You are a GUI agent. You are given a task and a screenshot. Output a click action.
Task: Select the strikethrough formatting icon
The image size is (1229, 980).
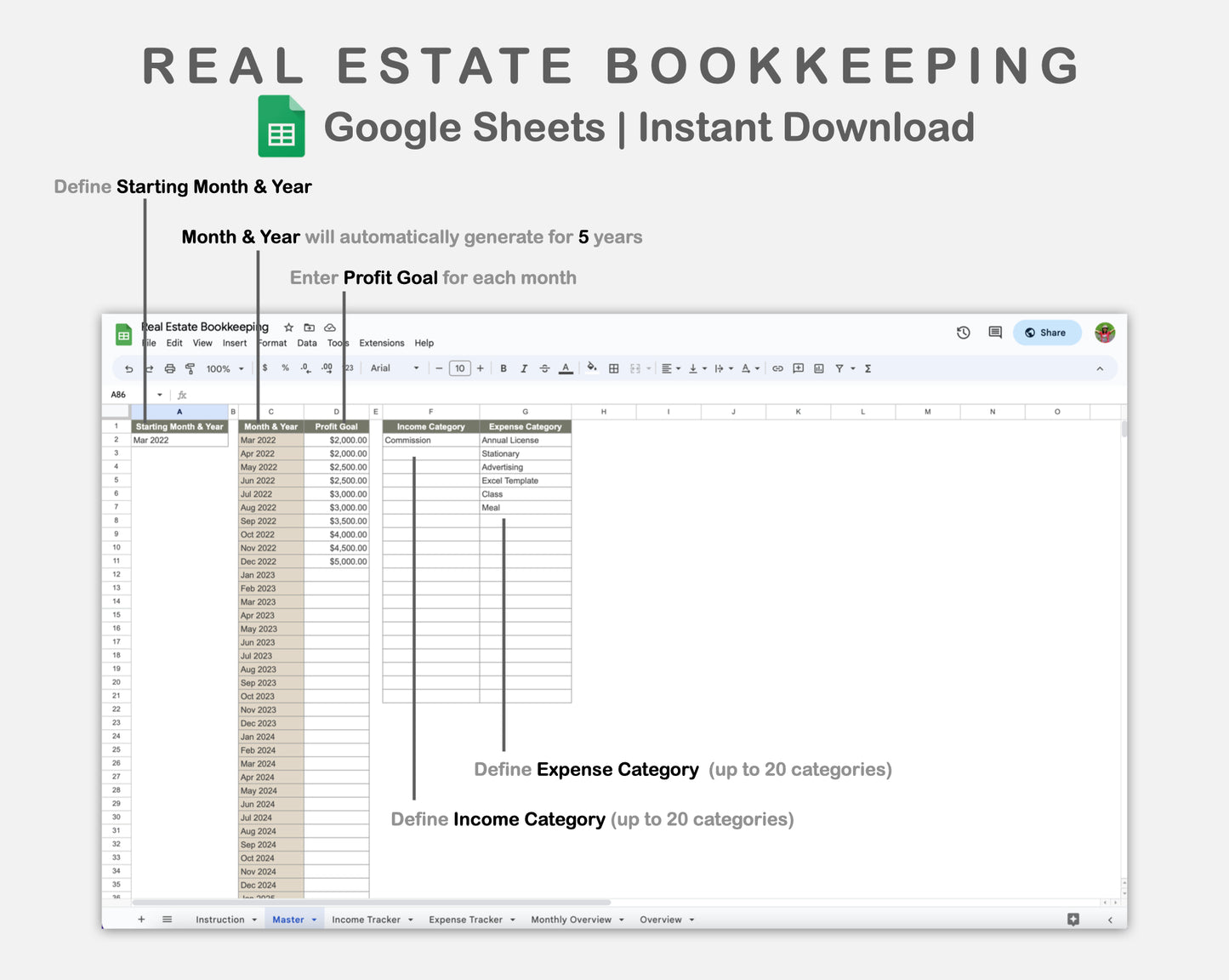tap(544, 367)
